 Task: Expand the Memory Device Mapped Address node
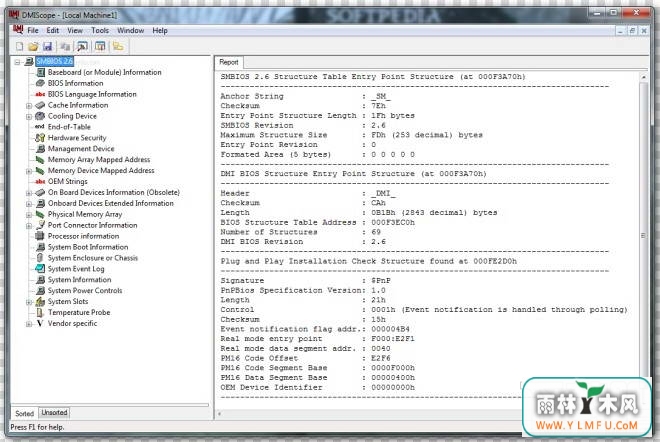(29, 171)
